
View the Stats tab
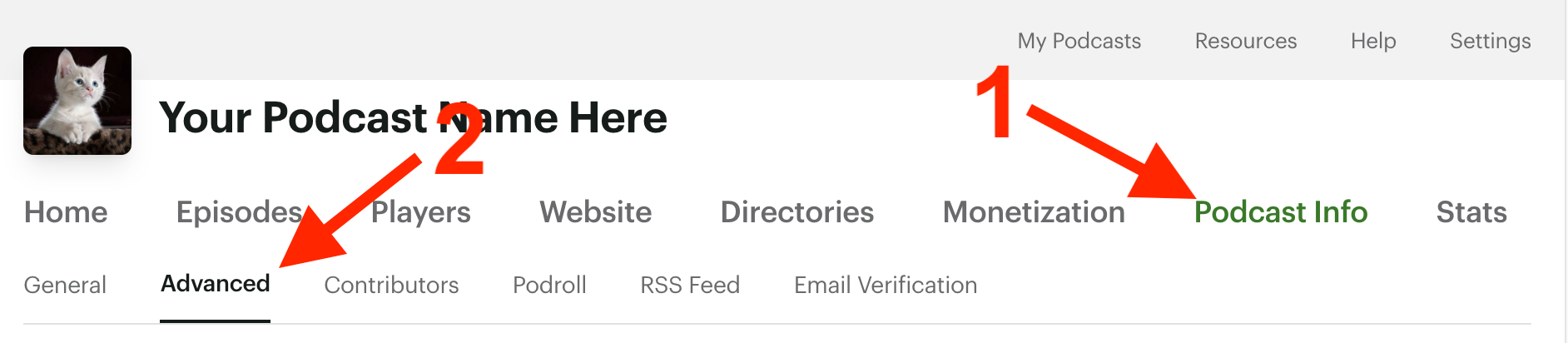click(1471, 212)
